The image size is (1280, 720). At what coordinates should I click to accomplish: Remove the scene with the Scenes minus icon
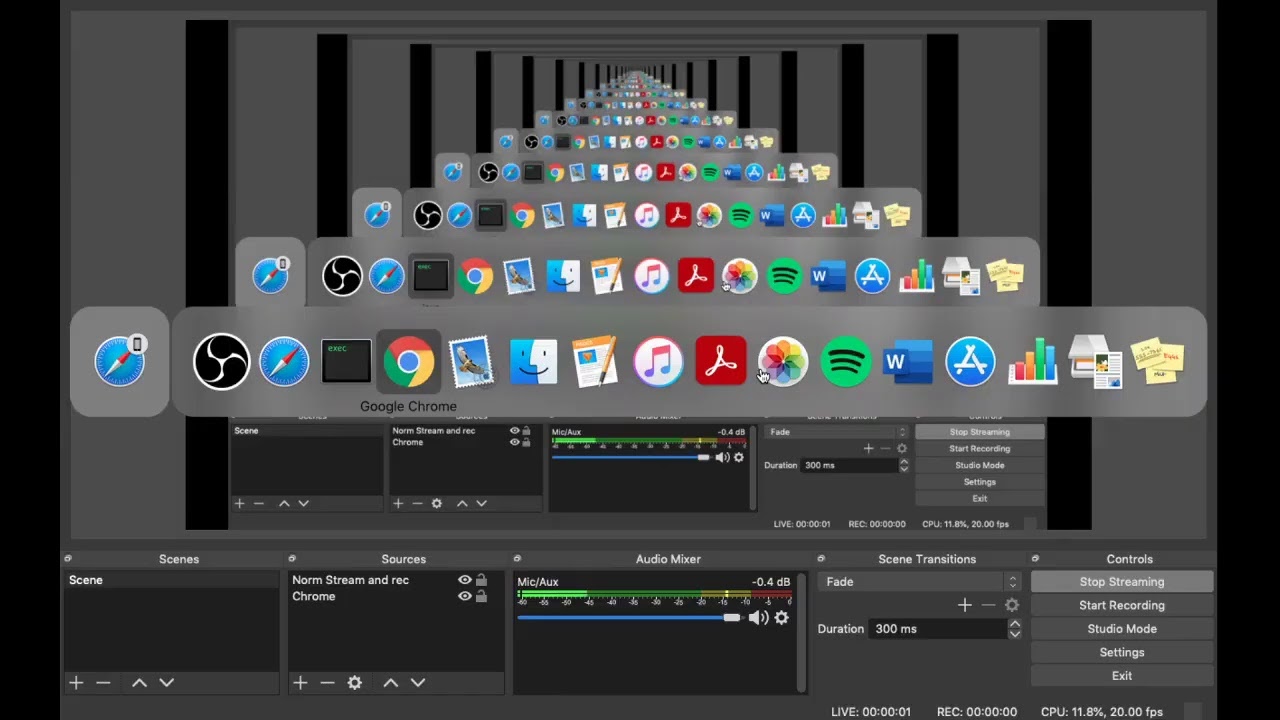click(103, 682)
